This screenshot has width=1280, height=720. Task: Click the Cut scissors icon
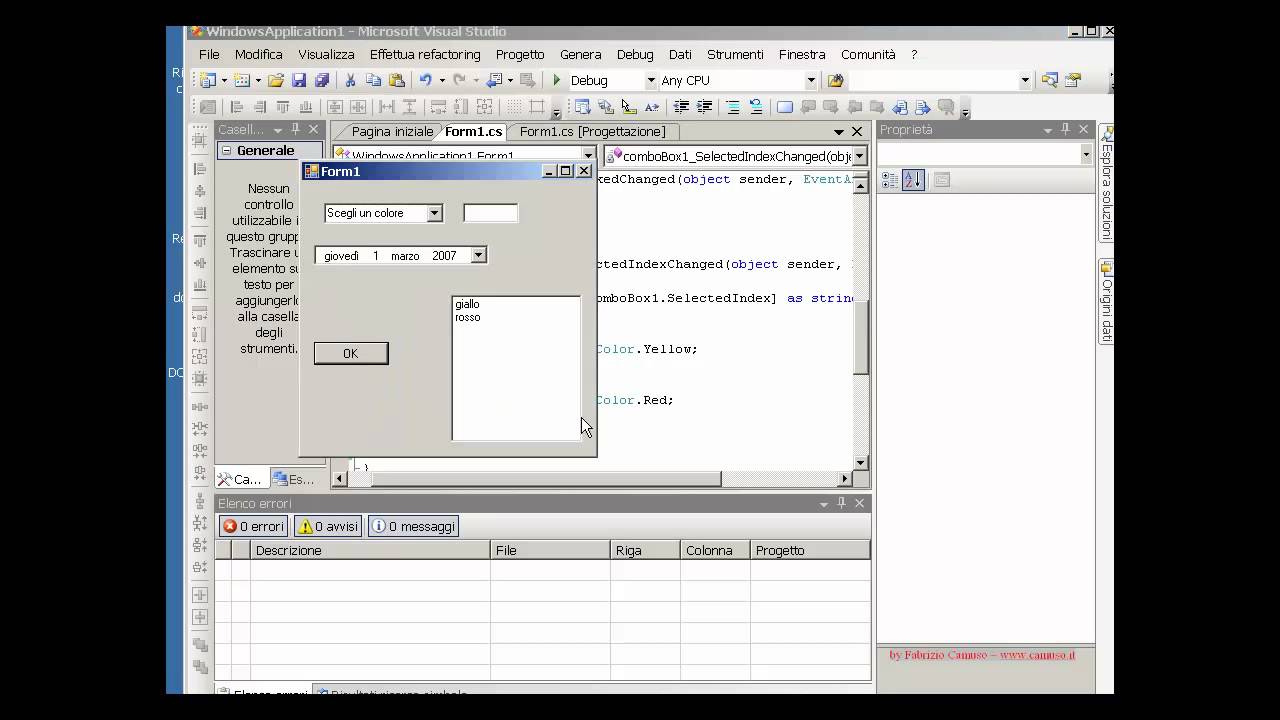(x=350, y=80)
